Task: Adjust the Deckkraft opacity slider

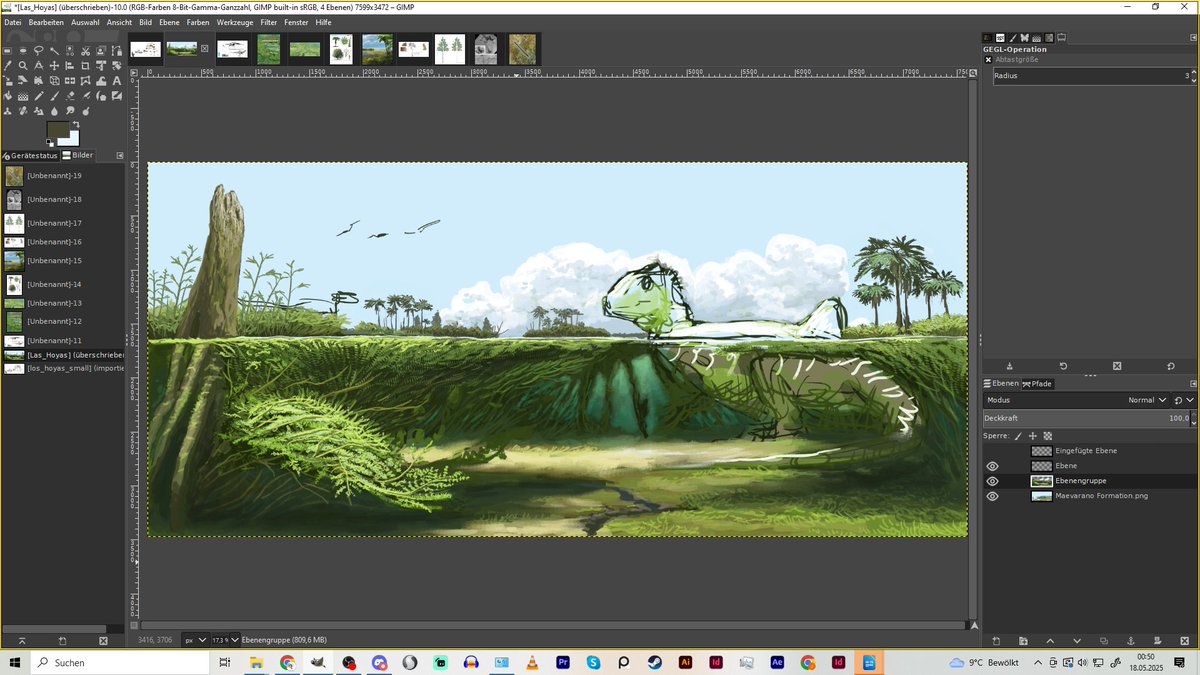Action: point(1084,418)
